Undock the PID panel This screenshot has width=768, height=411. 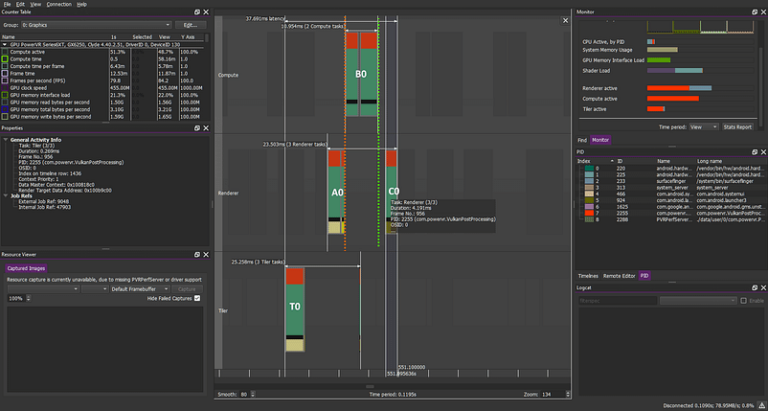tap(755, 152)
